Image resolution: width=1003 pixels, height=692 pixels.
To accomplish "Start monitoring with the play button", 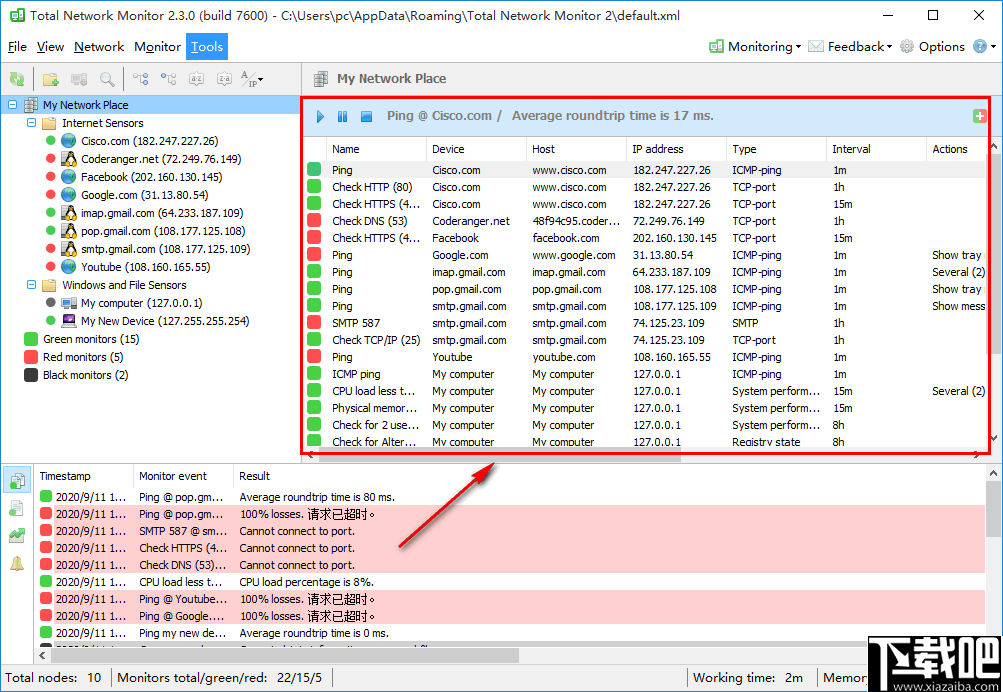I will (319, 116).
